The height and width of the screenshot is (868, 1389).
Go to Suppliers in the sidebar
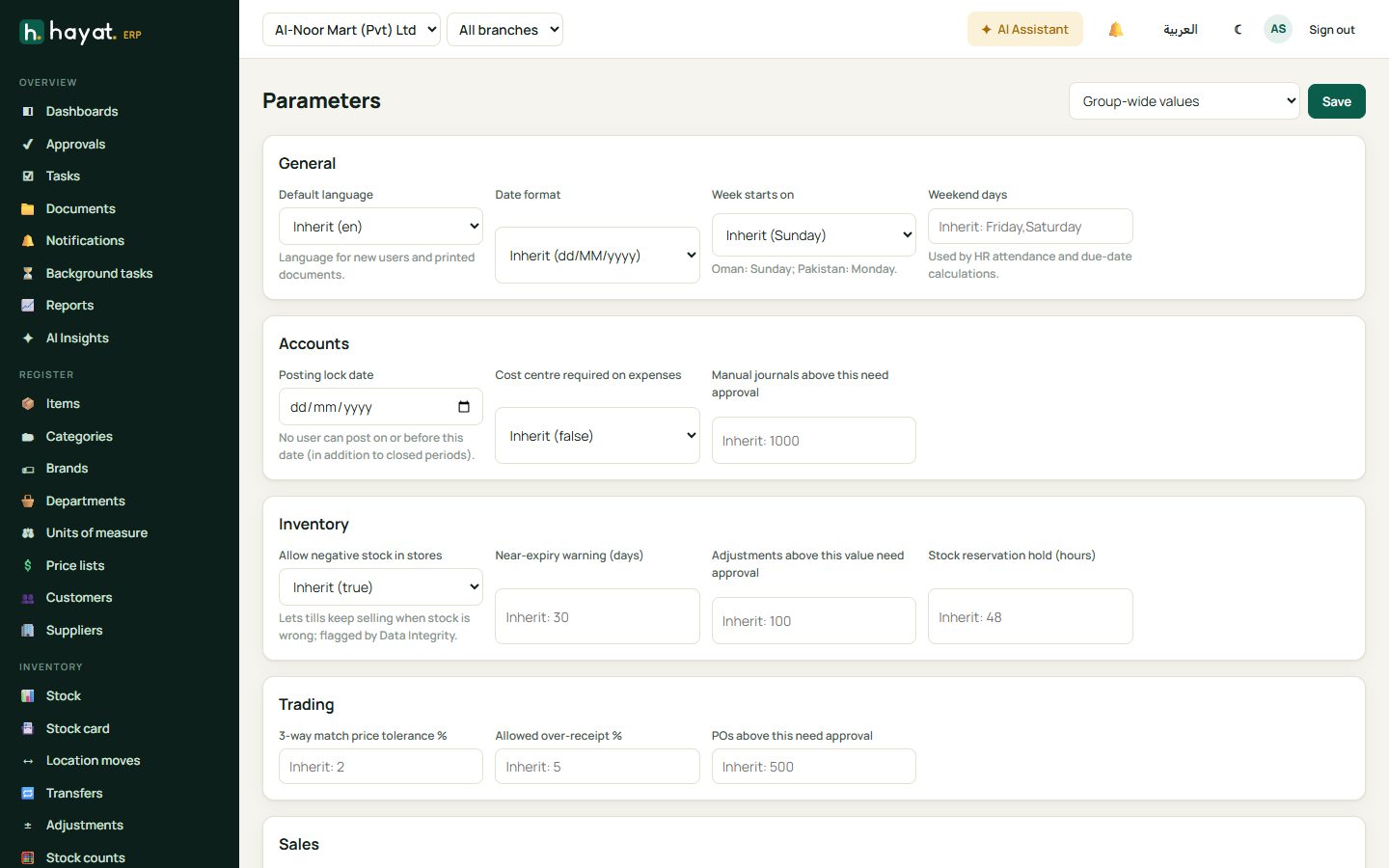pyautogui.click(x=74, y=630)
